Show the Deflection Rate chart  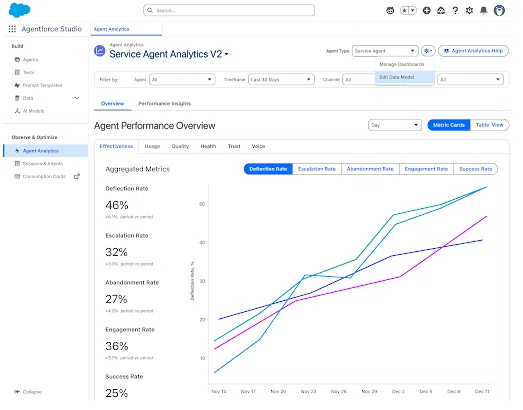pos(268,169)
